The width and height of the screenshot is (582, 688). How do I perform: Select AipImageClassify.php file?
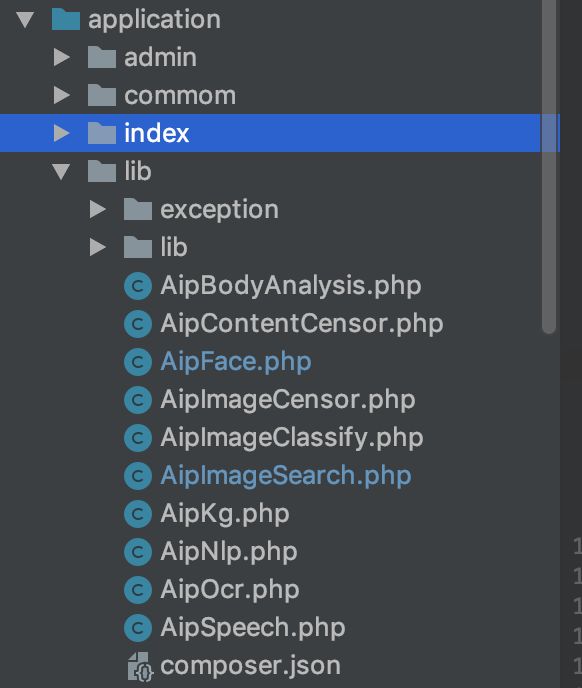[x=291, y=438]
